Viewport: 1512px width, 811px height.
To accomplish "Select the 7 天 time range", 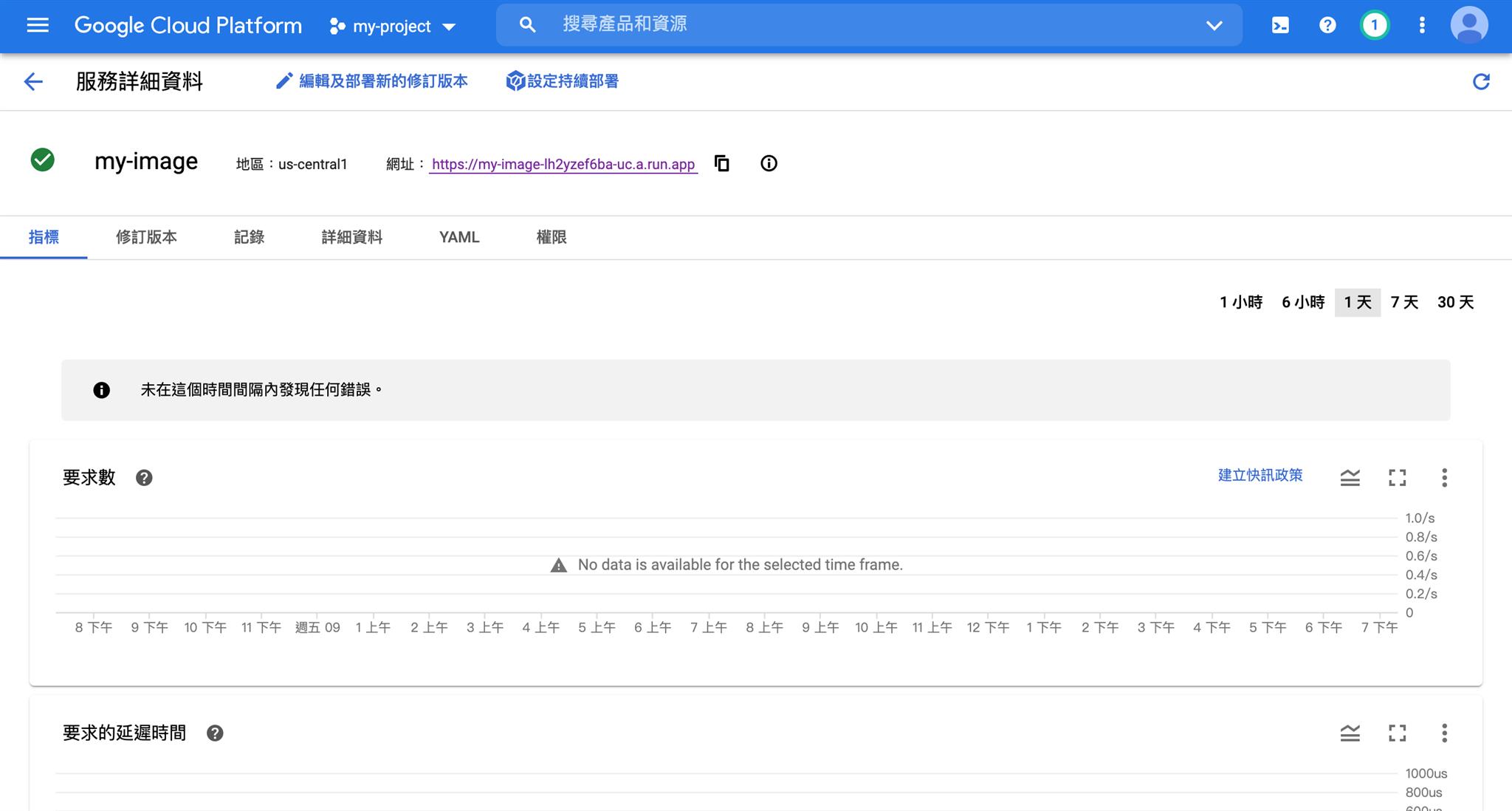I will click(1404, 302).
